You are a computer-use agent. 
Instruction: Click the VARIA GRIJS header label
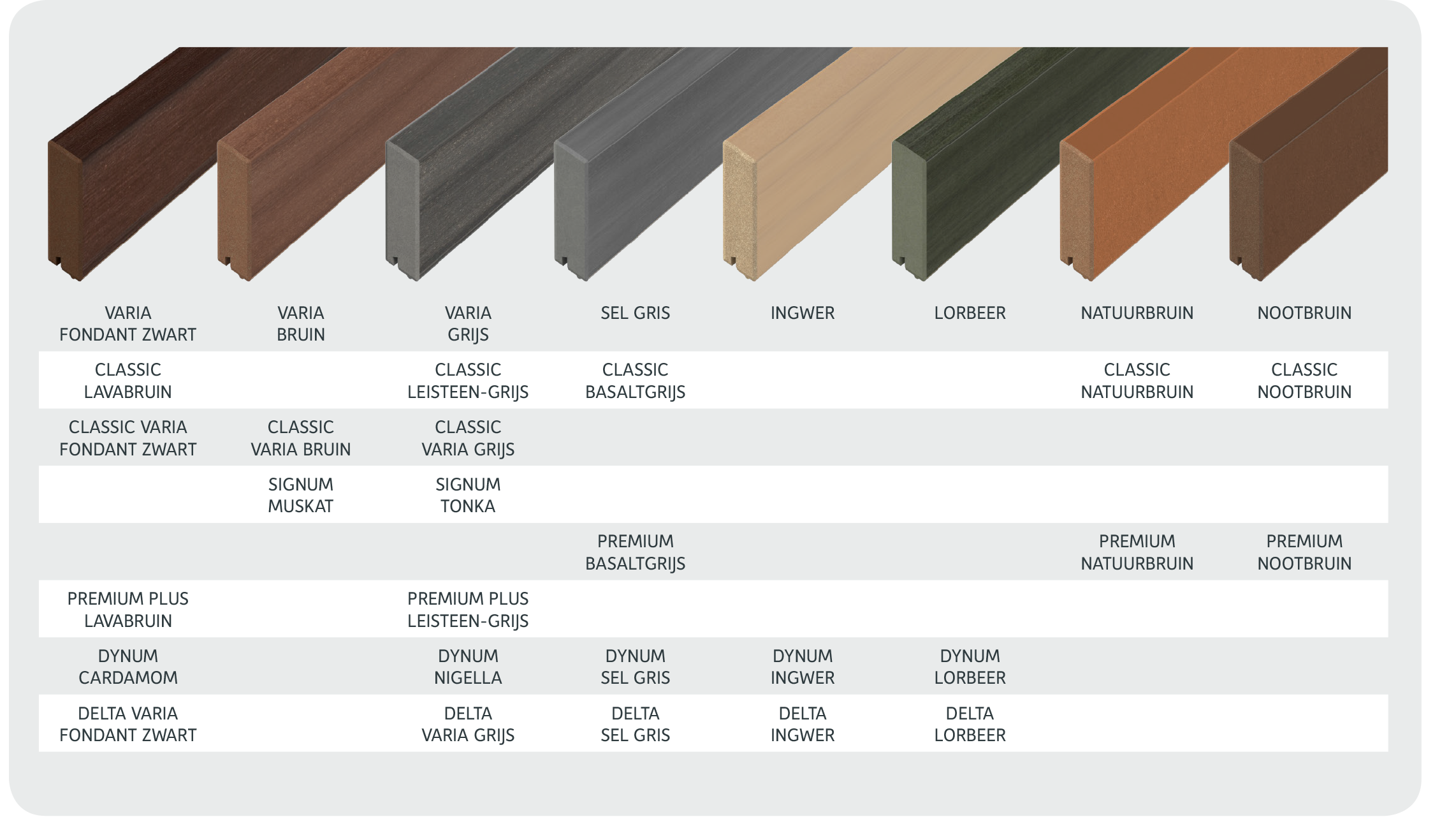(x=468, y=323)
